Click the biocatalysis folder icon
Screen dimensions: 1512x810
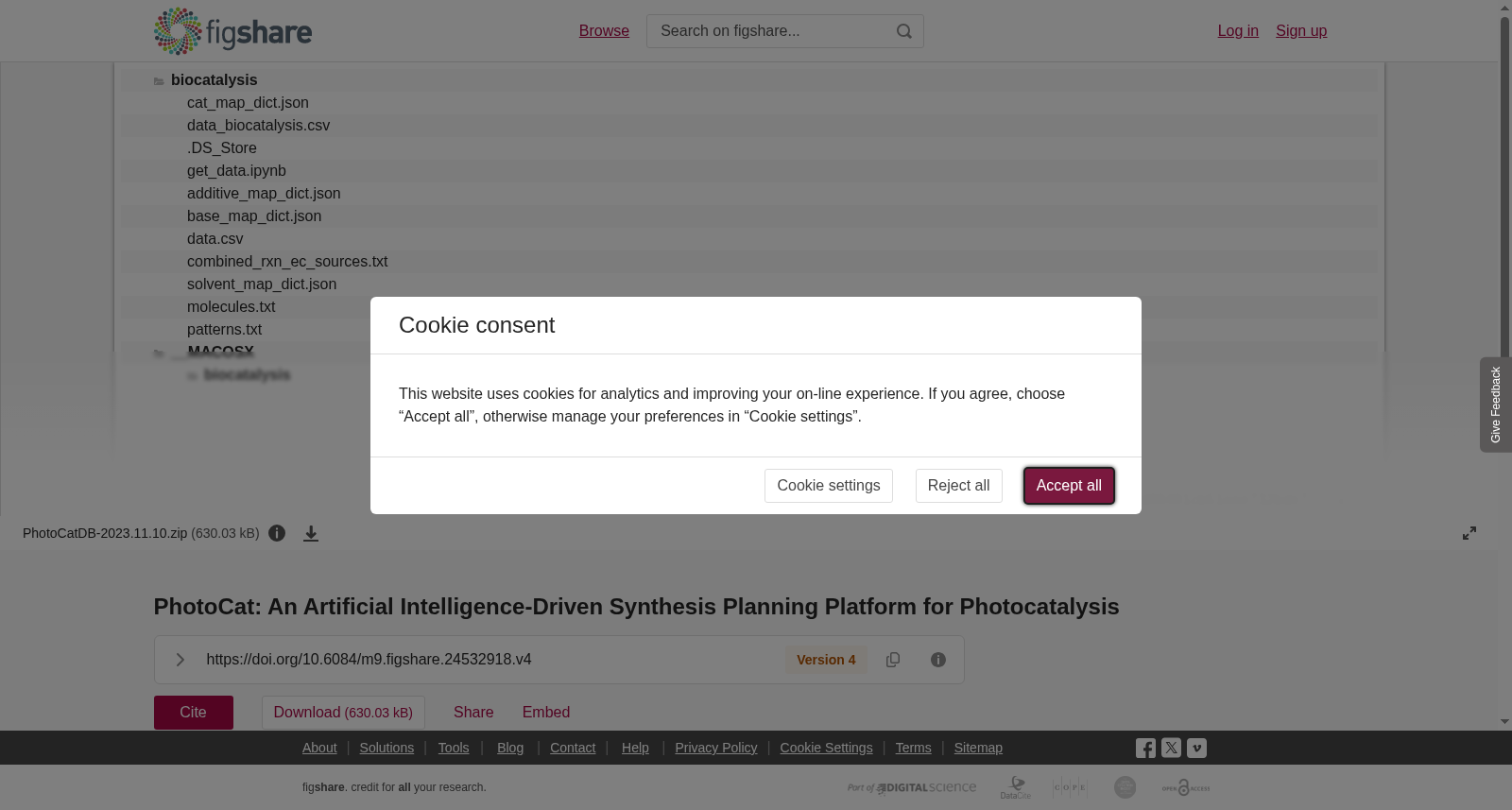(159, 81)
